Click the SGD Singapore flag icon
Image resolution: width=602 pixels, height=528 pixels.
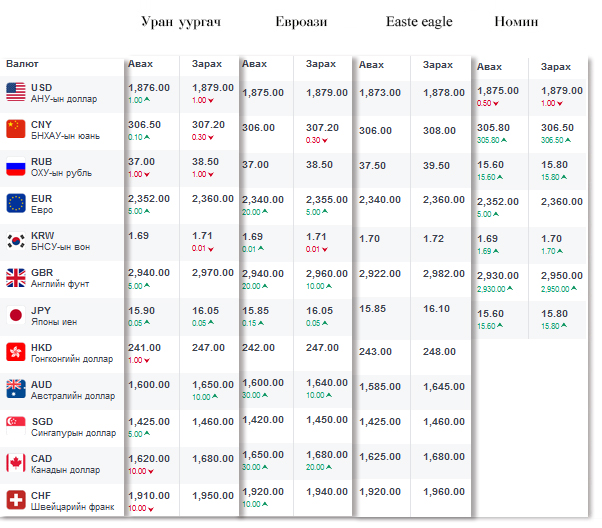(15, 426)
